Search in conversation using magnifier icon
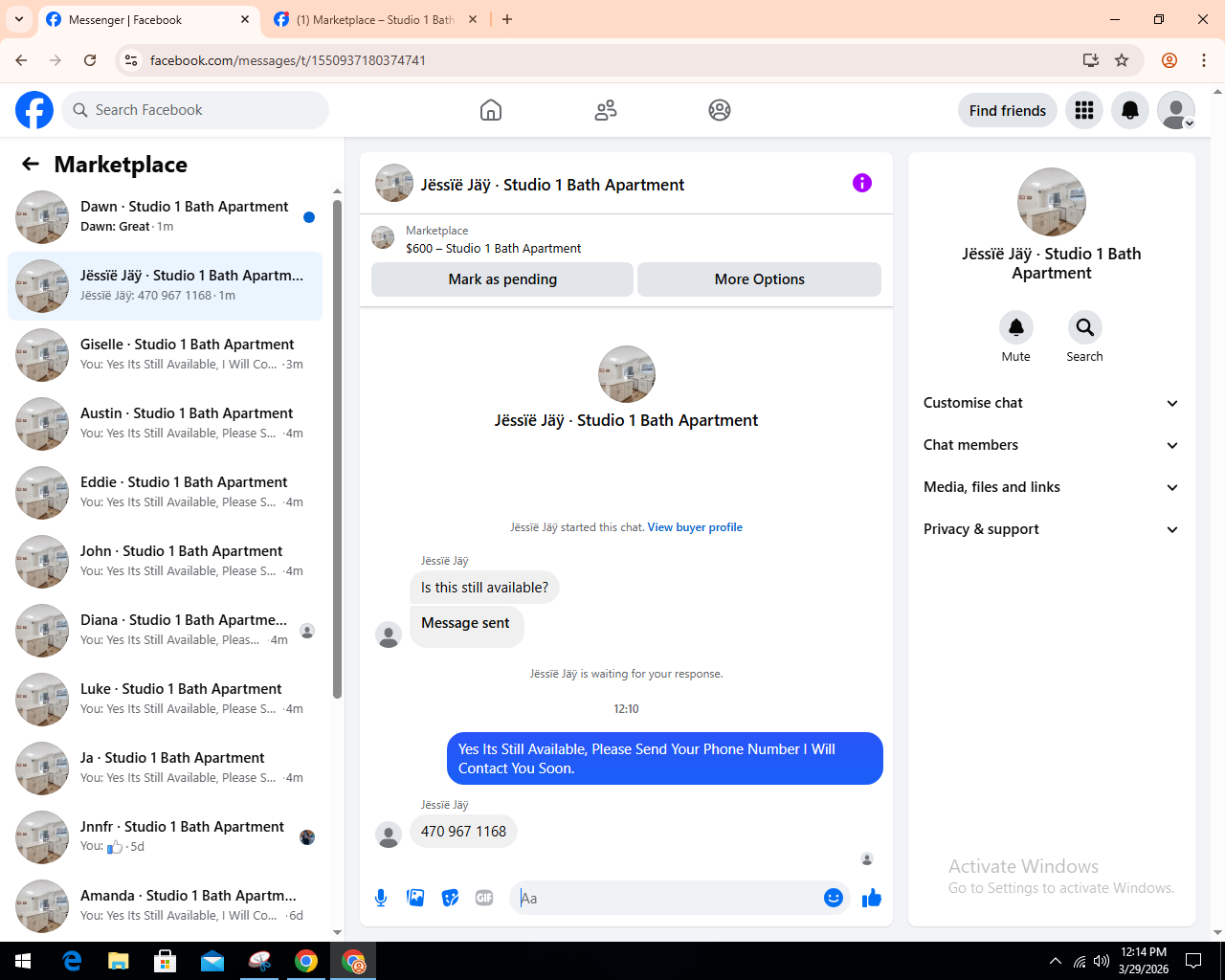The image size is (1225, 980). (1085, 327)
